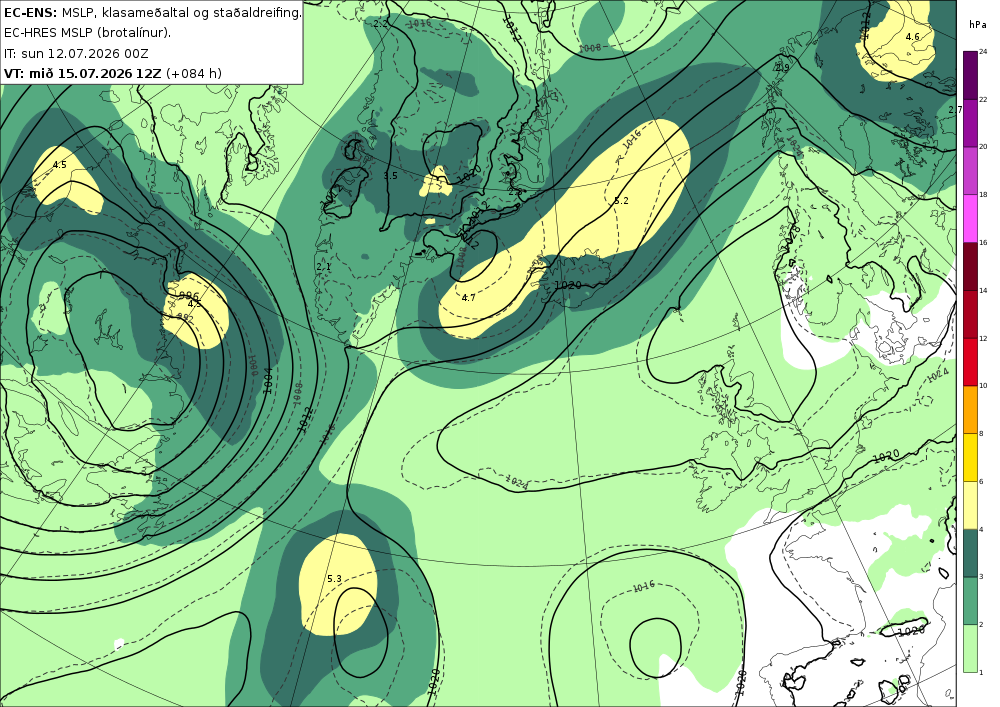Click the dark maroon 14–16 hPa legend swatch
This screenshot has width=1000, height=707.
click(970, 266)
